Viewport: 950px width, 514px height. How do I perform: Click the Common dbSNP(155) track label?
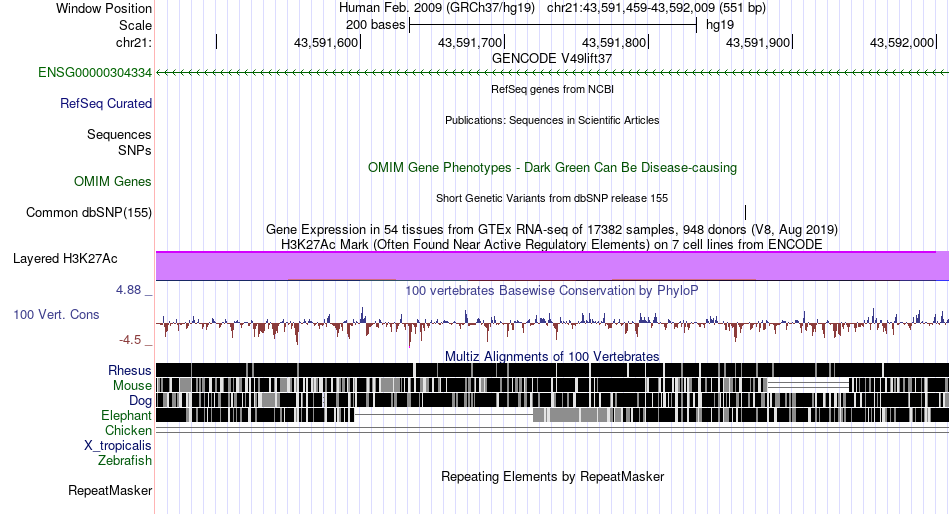pos(89,213)
